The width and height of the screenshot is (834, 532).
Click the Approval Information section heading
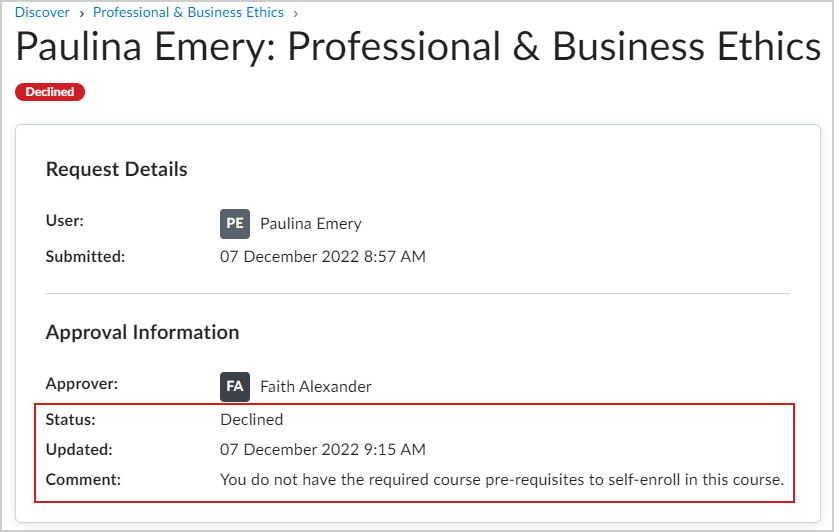142,333
